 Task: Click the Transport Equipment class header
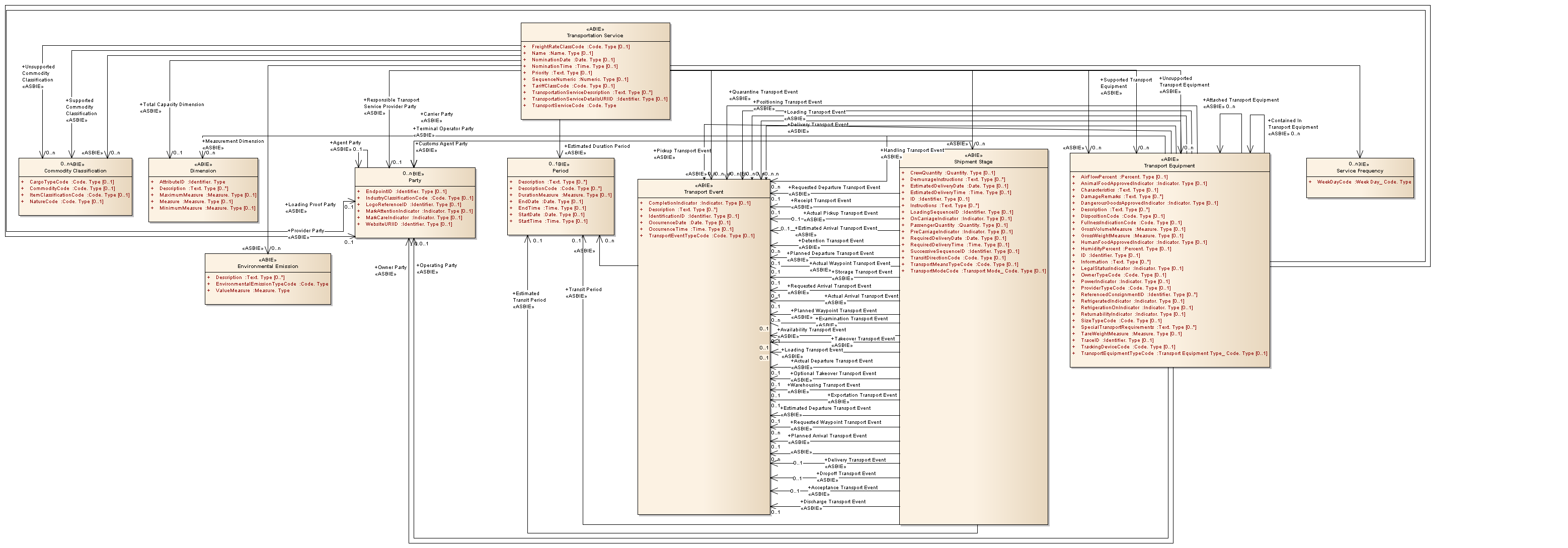pos(1168,165)
